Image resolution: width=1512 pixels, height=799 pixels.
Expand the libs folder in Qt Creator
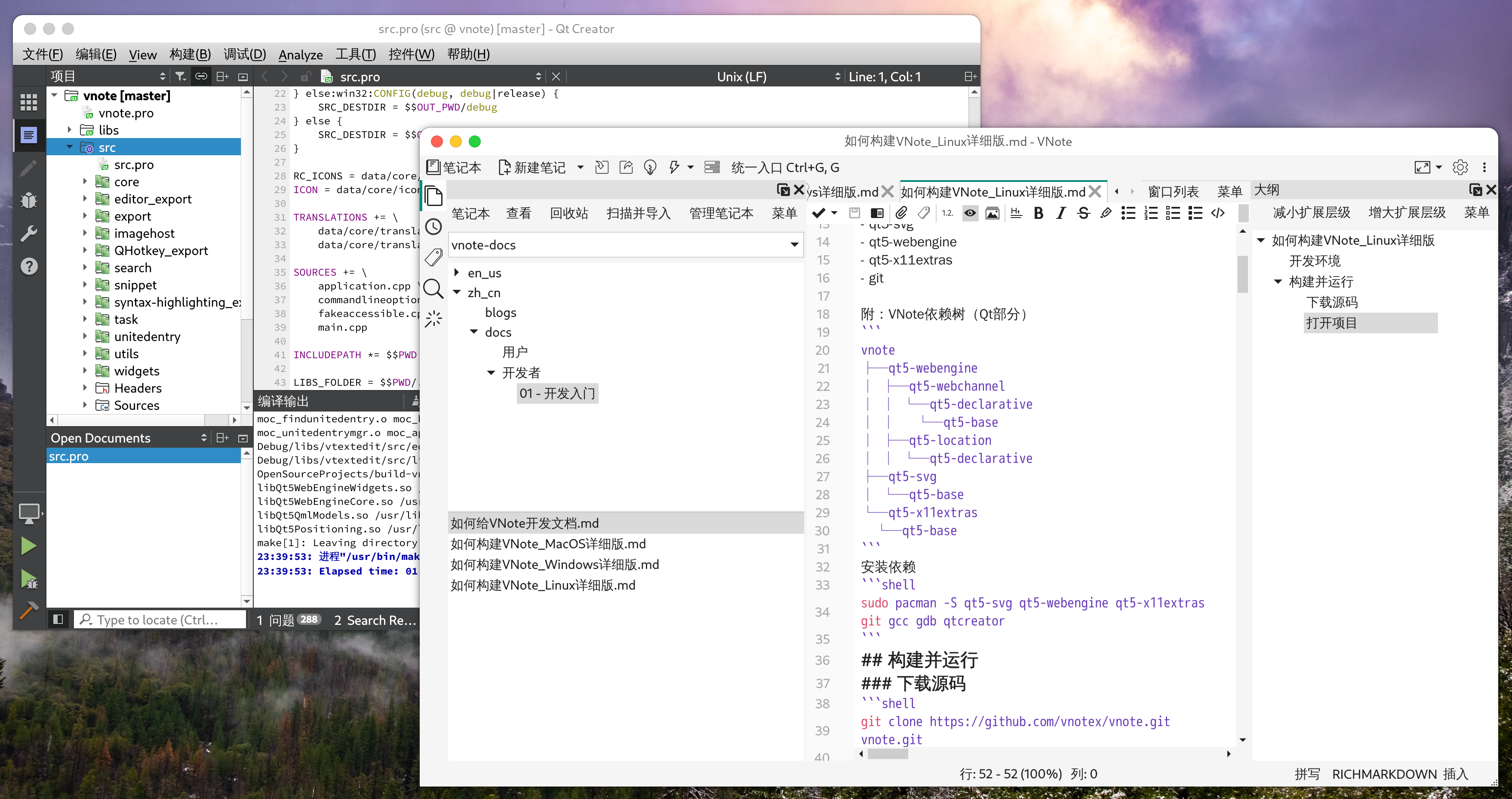tap(69, 130)
